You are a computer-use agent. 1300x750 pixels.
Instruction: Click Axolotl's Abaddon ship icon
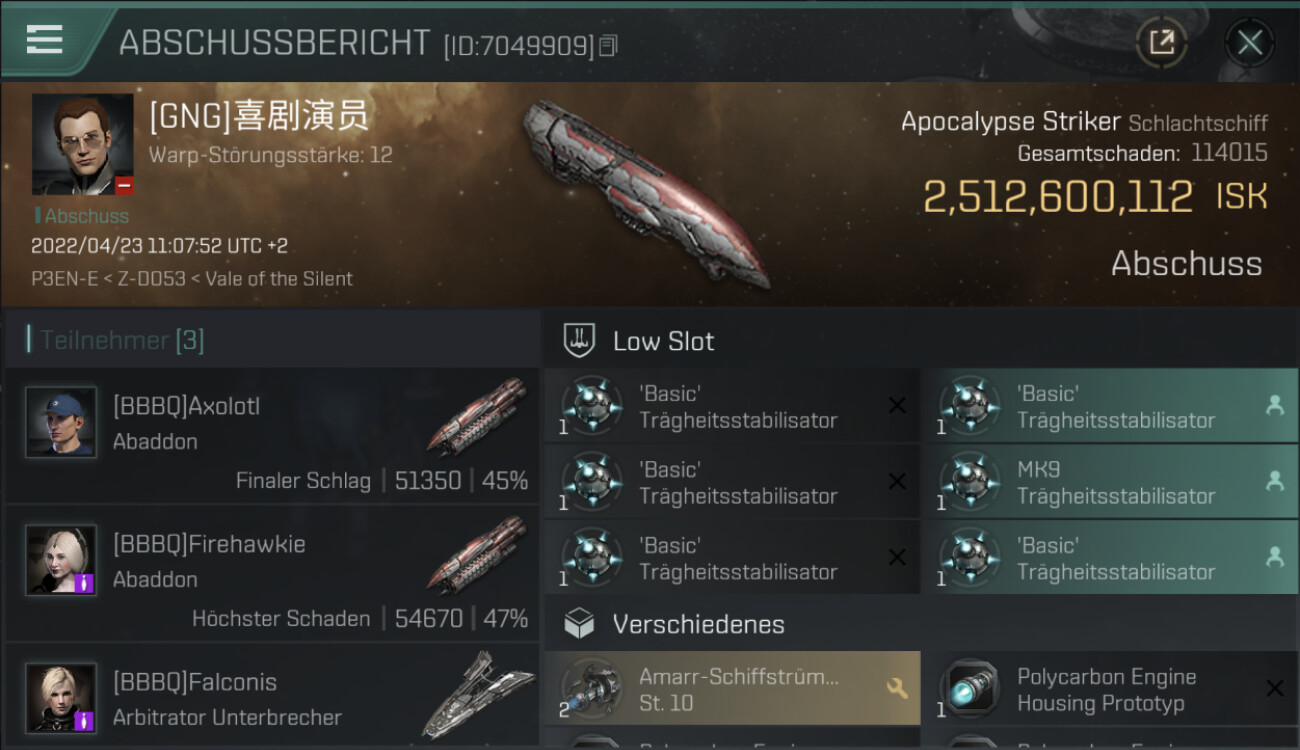(477, 416)
